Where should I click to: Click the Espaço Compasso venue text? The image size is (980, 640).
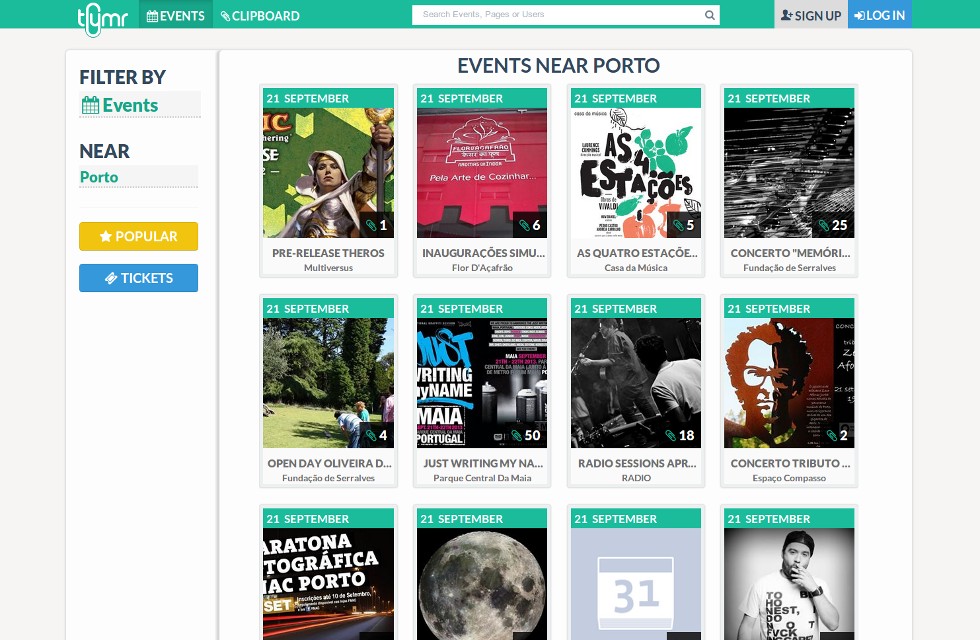(789, 478)
